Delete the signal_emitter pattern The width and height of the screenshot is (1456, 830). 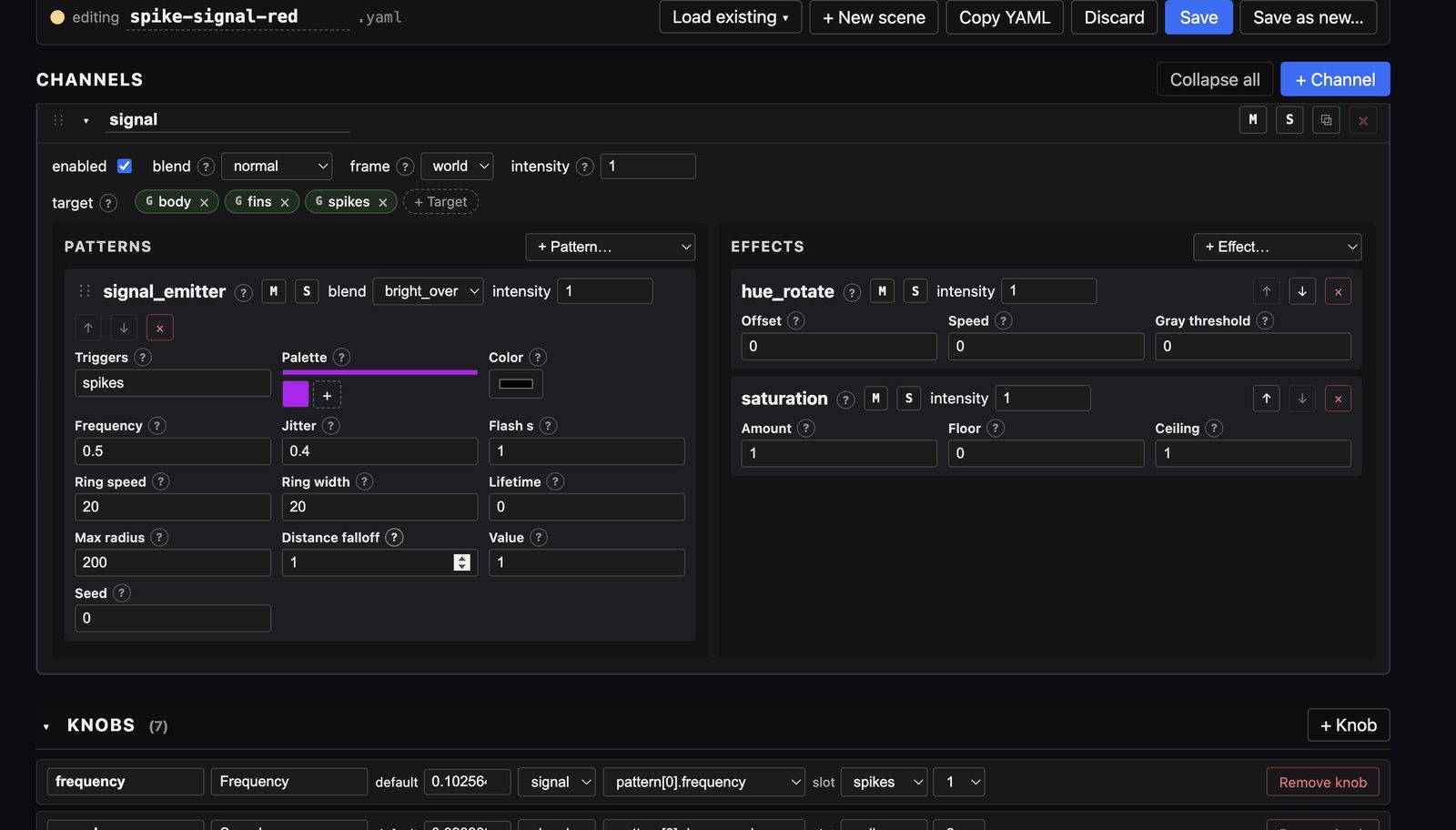pos(159,328)
